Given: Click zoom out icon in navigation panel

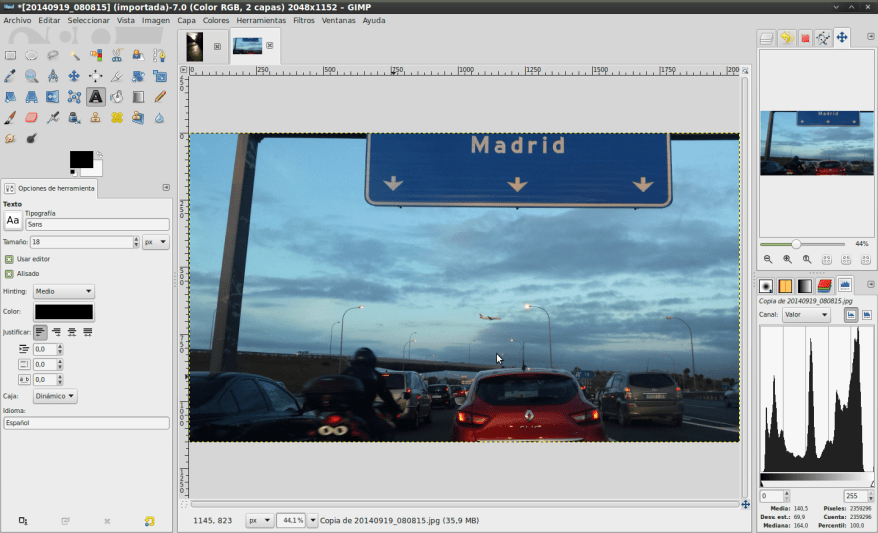Looking at the screenshot, I should click(x=768, y=259).
